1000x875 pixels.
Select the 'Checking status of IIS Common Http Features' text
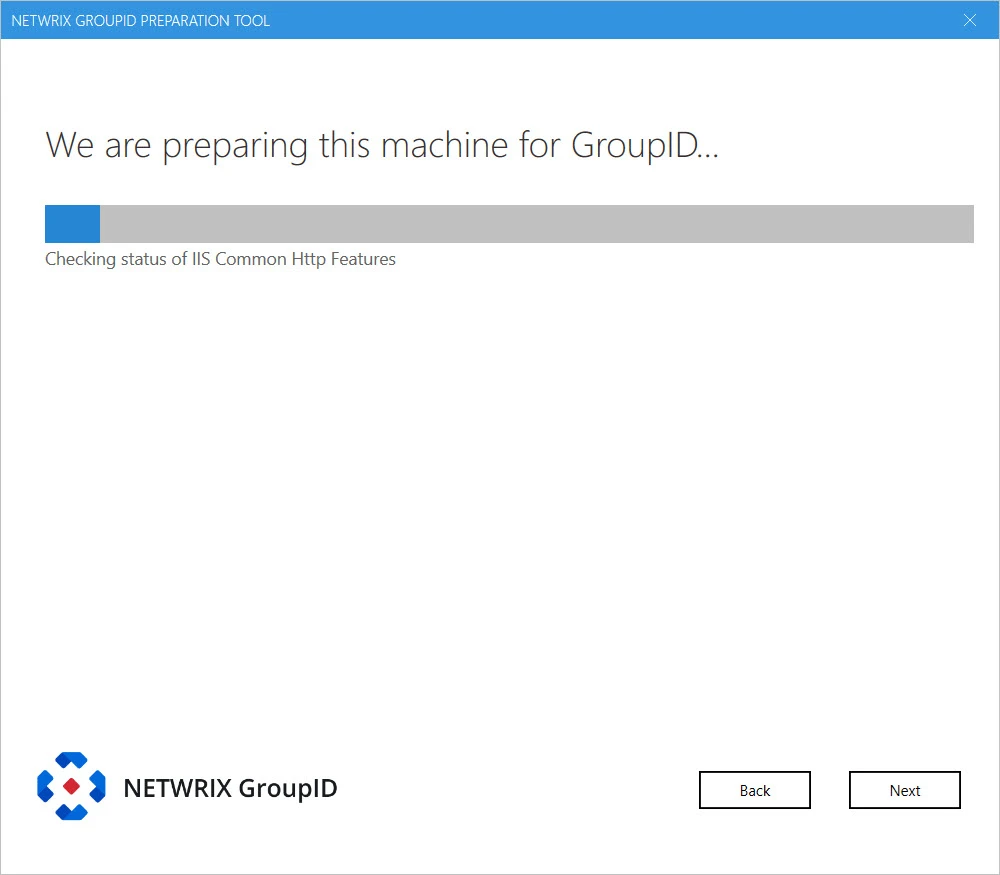[220, 259]
